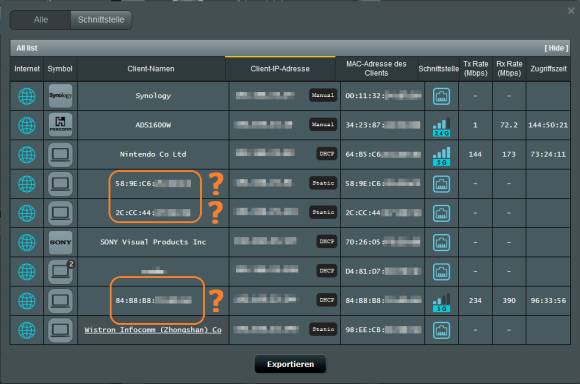Click internet globe in the 84:B8:B8 row
This screenshot has width=580, height=384.
tap(27, 301)
